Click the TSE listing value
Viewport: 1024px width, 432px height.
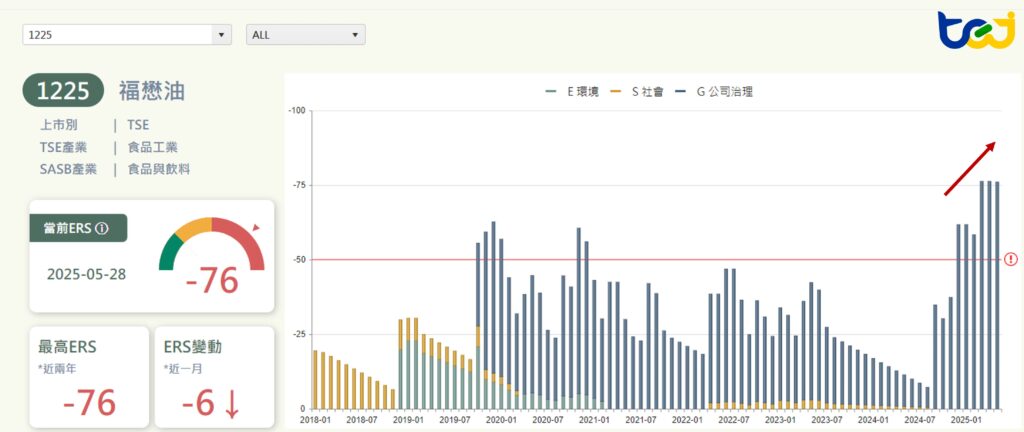138,125
